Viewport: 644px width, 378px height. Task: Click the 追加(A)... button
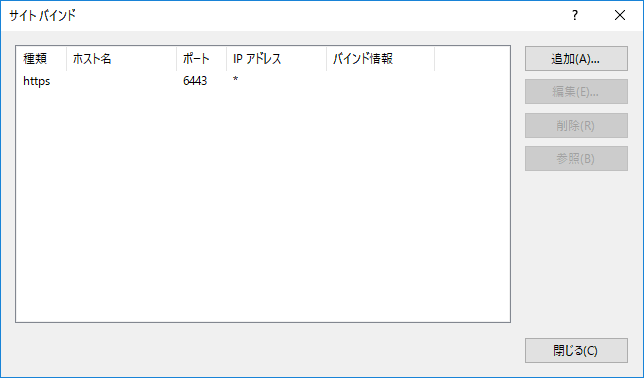tap(576, 59)
